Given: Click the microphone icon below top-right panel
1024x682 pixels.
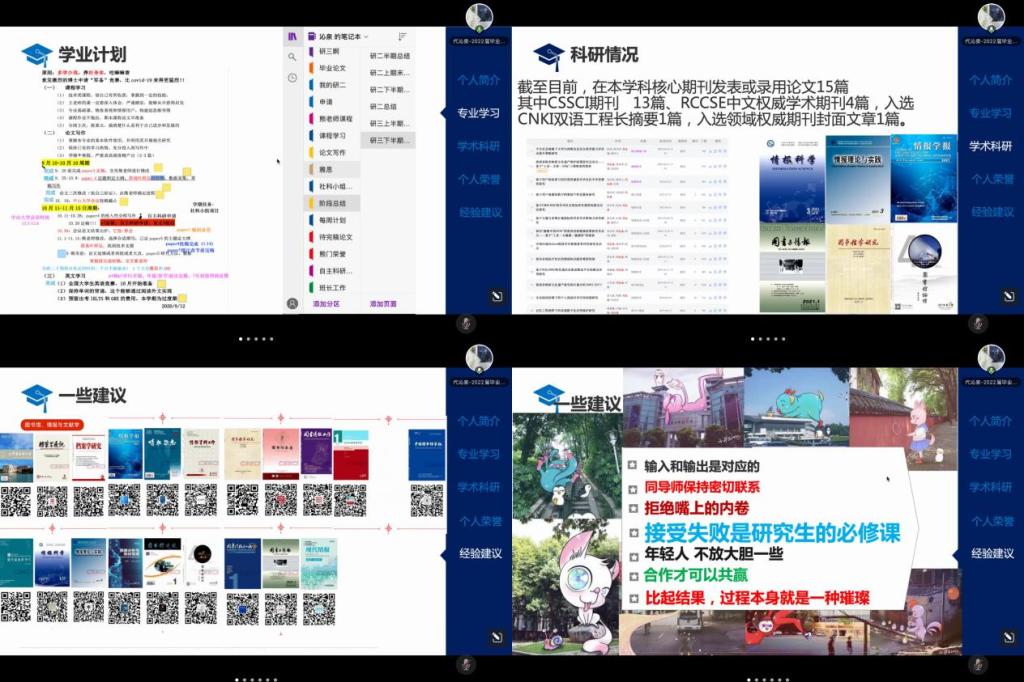Looking at the screenshot, I should pyautogui.click(x=978, y=323).
